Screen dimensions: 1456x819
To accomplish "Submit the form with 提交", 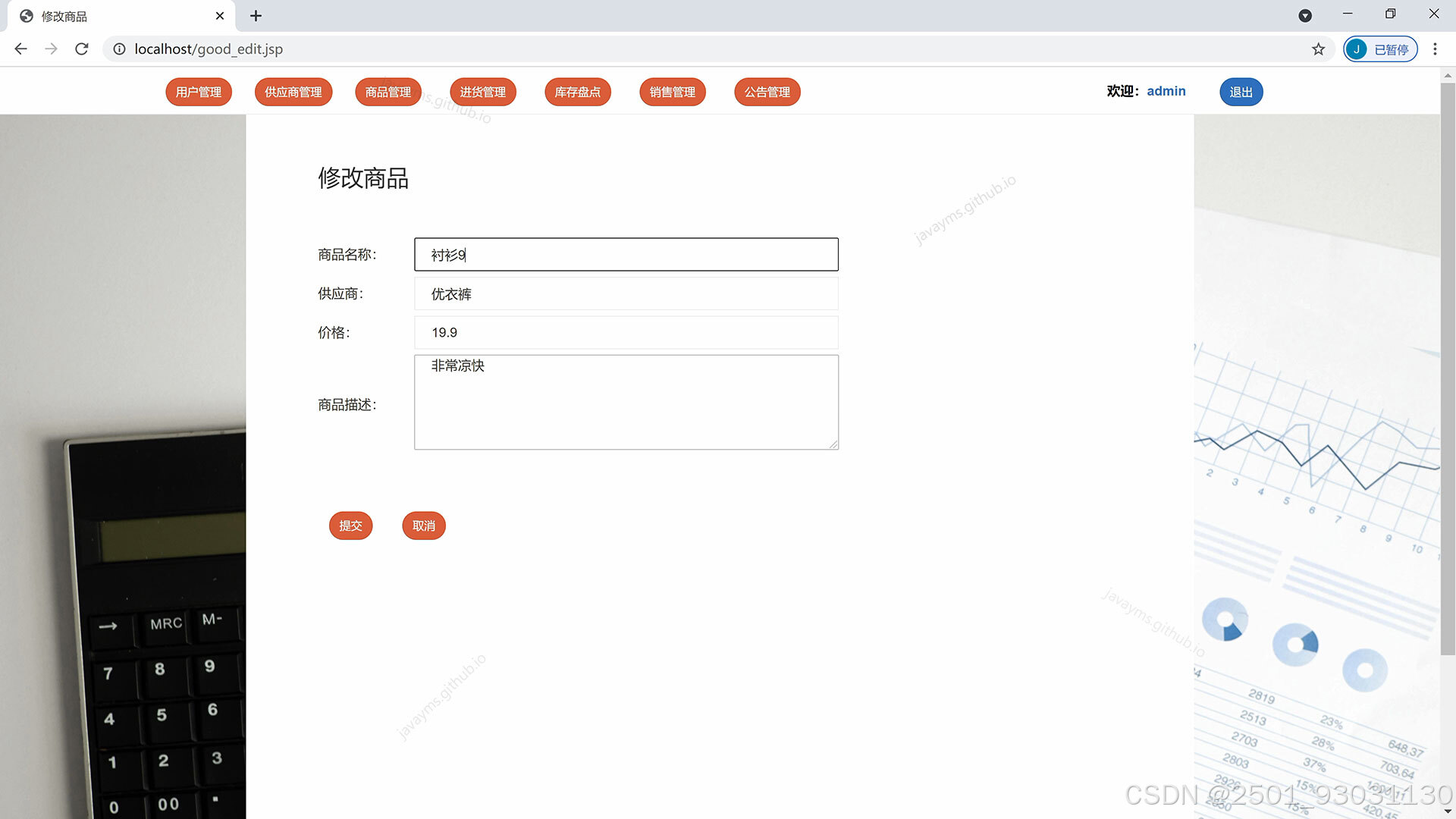I will 350,526.
